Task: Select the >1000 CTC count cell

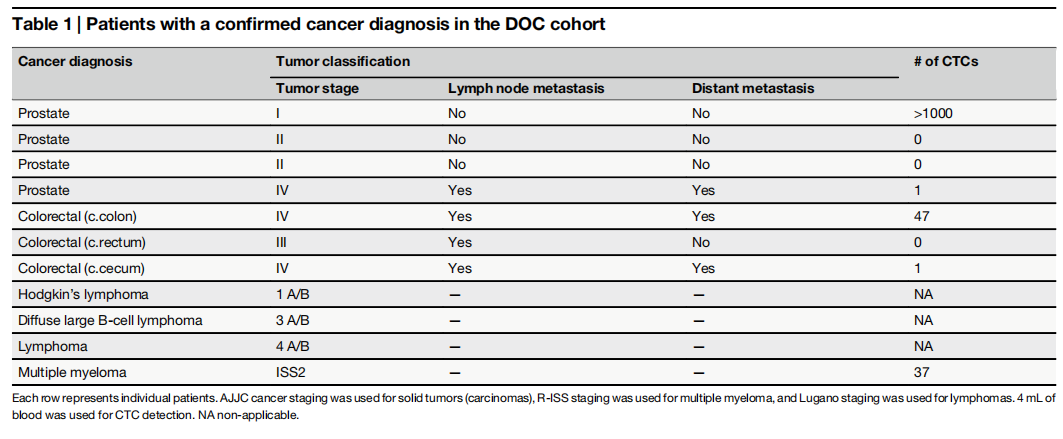Action: pyautogui.click(x=933, y=114)
